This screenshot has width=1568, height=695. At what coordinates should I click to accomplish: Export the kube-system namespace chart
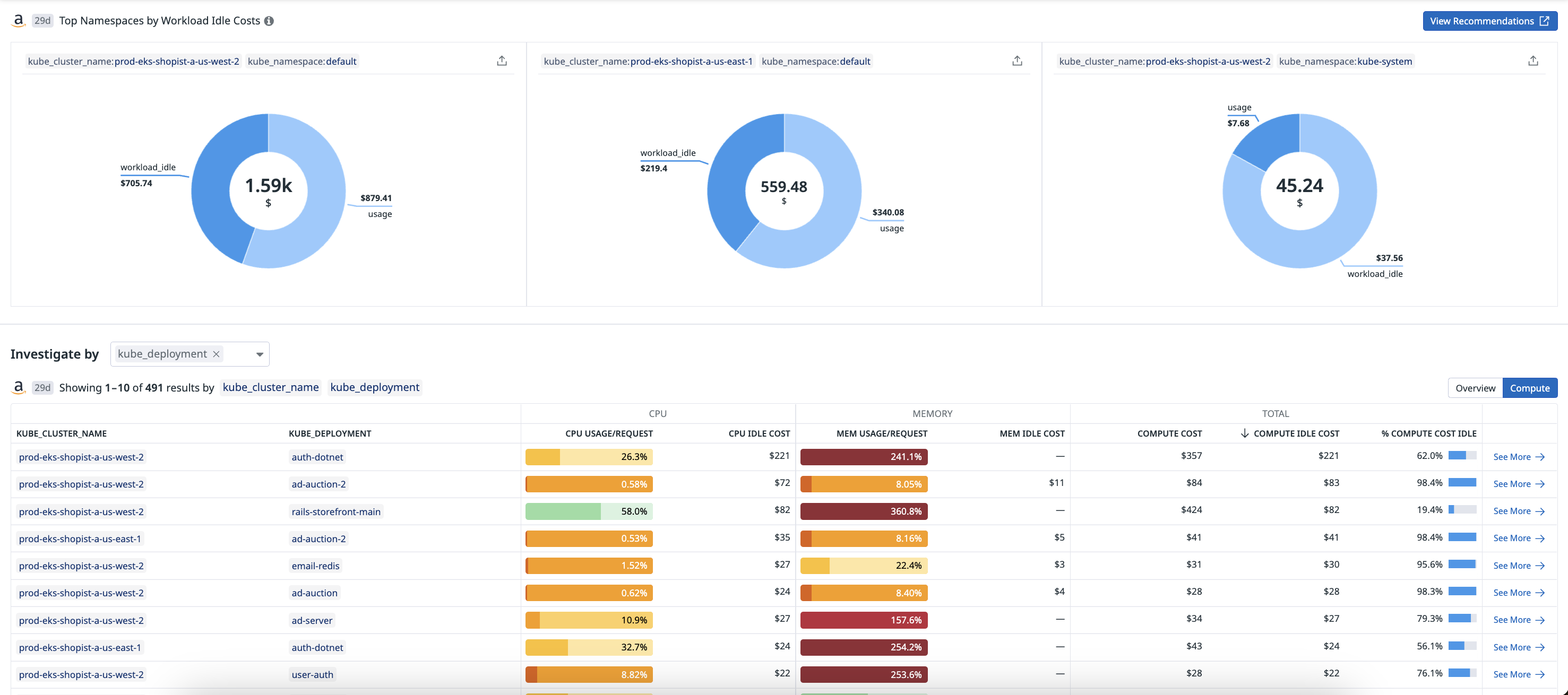click(1532, 61)
